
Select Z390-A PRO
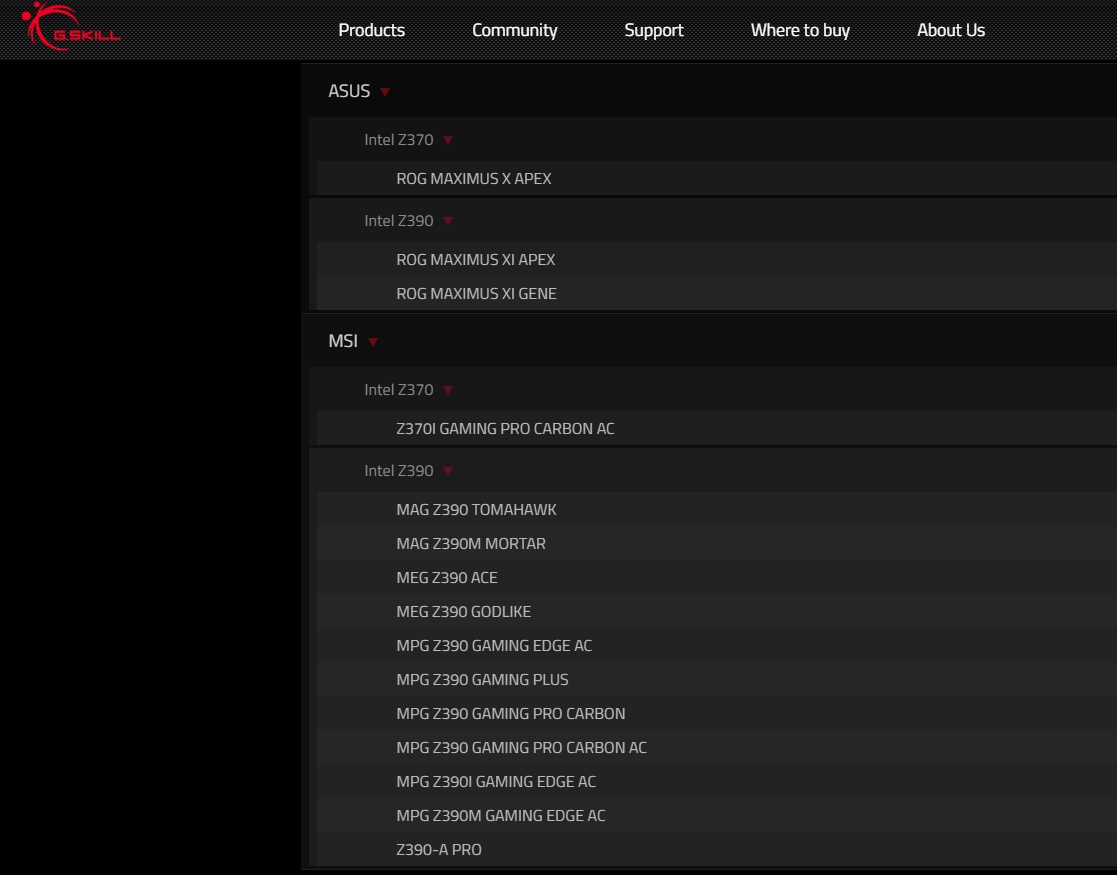point(439,849)
